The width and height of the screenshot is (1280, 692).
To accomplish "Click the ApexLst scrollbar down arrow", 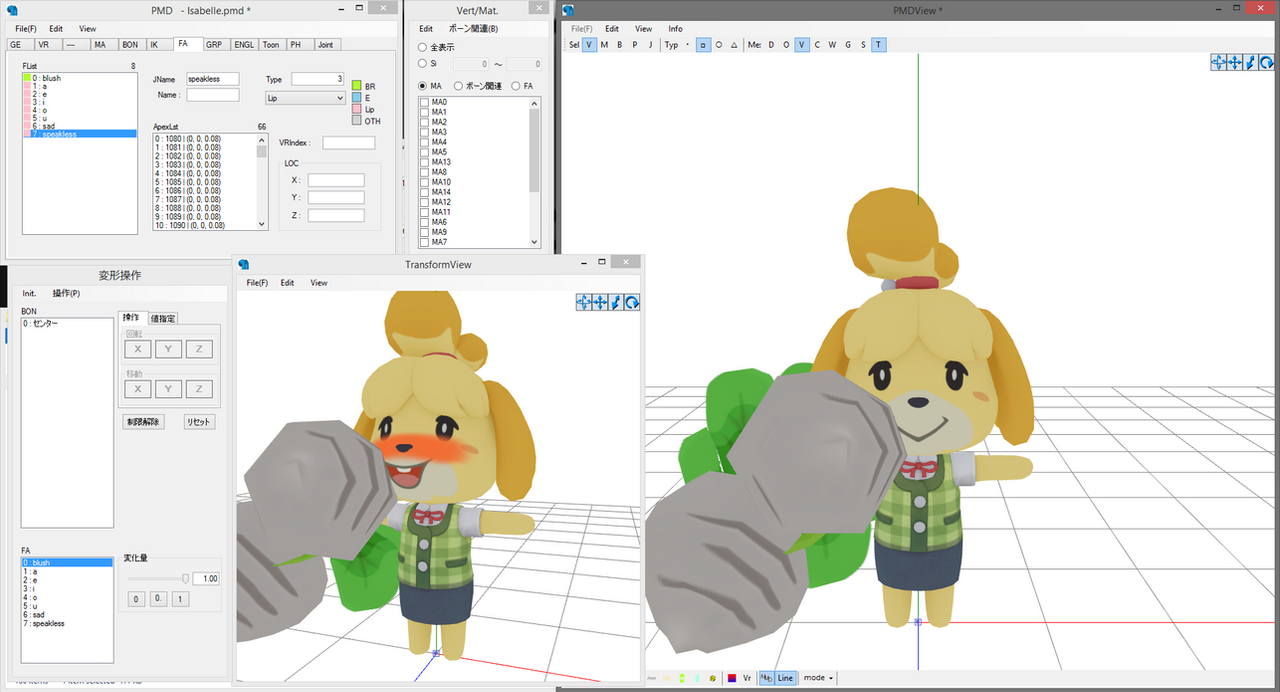I will coord(262,225).
